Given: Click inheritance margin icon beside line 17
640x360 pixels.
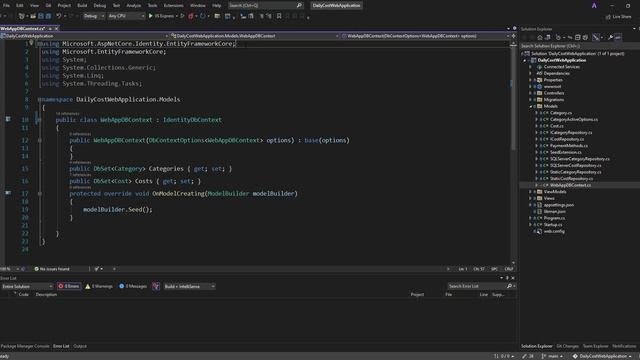Looking at the screenshot, I should [x=8, y=193].
